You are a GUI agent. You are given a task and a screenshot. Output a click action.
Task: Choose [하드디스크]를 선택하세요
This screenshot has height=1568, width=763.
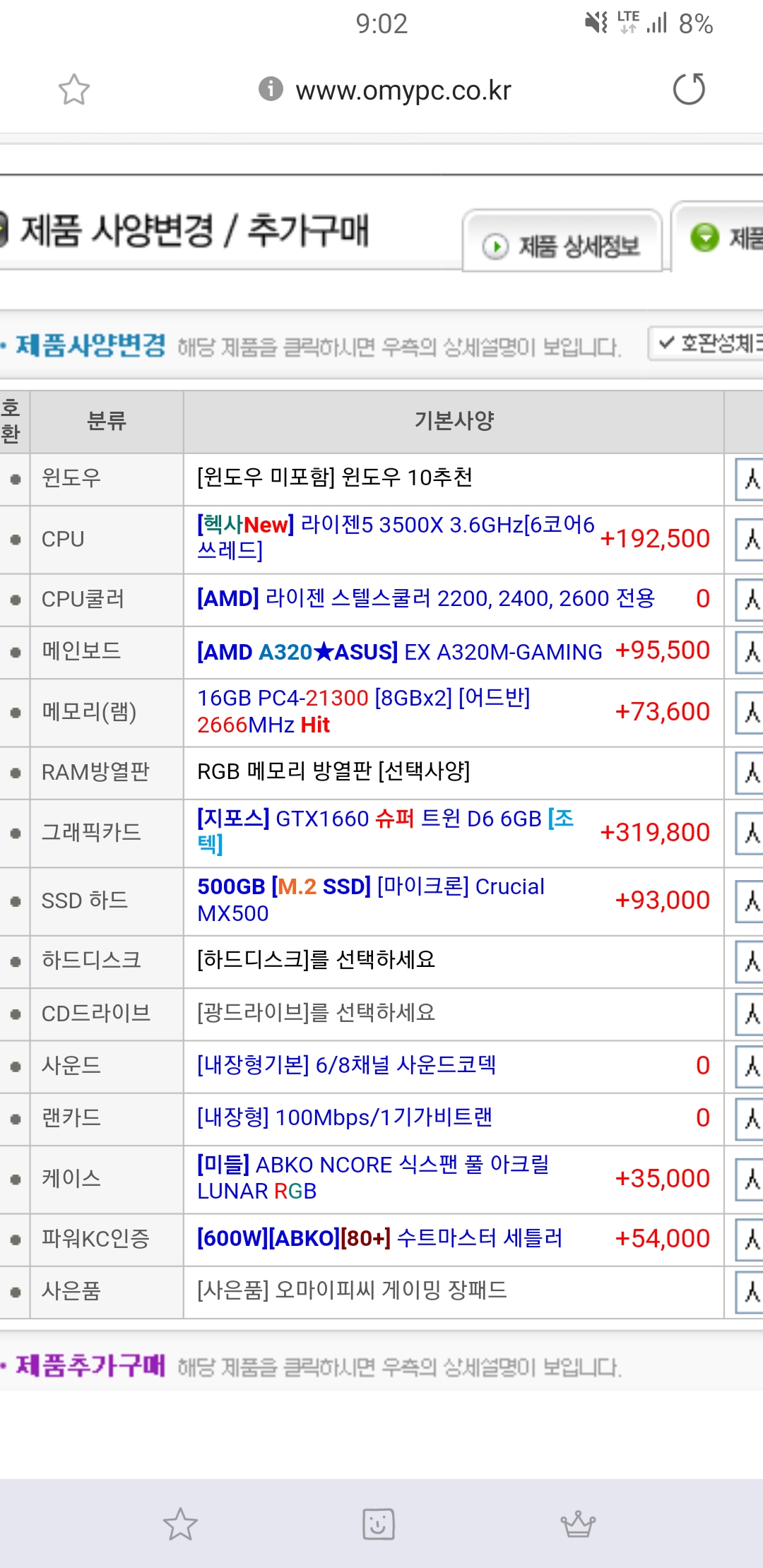pos(316,960)
